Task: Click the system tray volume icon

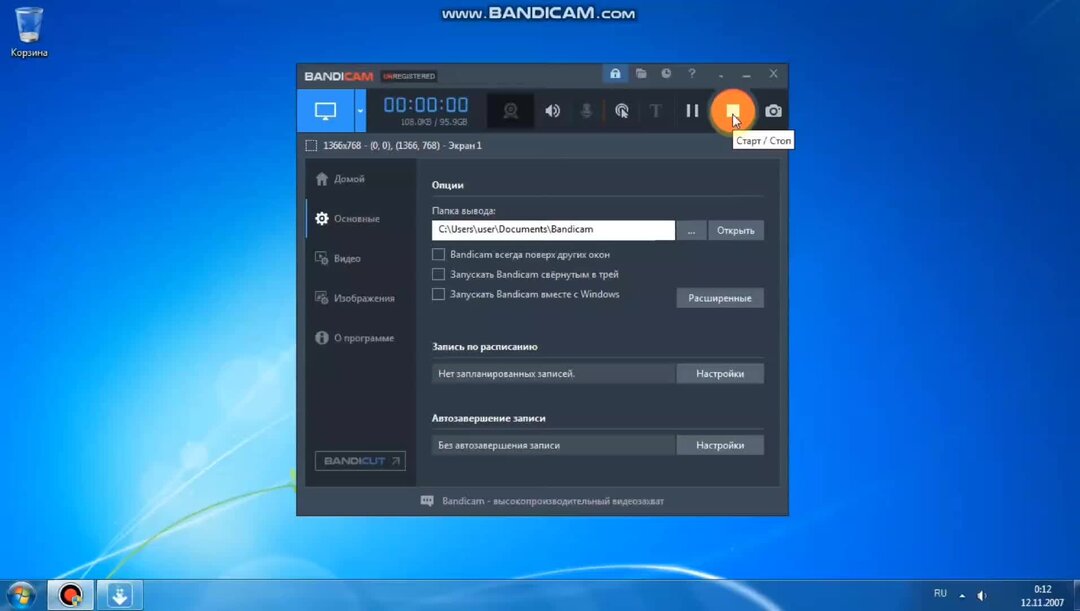Action: click(x=982, y=595)
